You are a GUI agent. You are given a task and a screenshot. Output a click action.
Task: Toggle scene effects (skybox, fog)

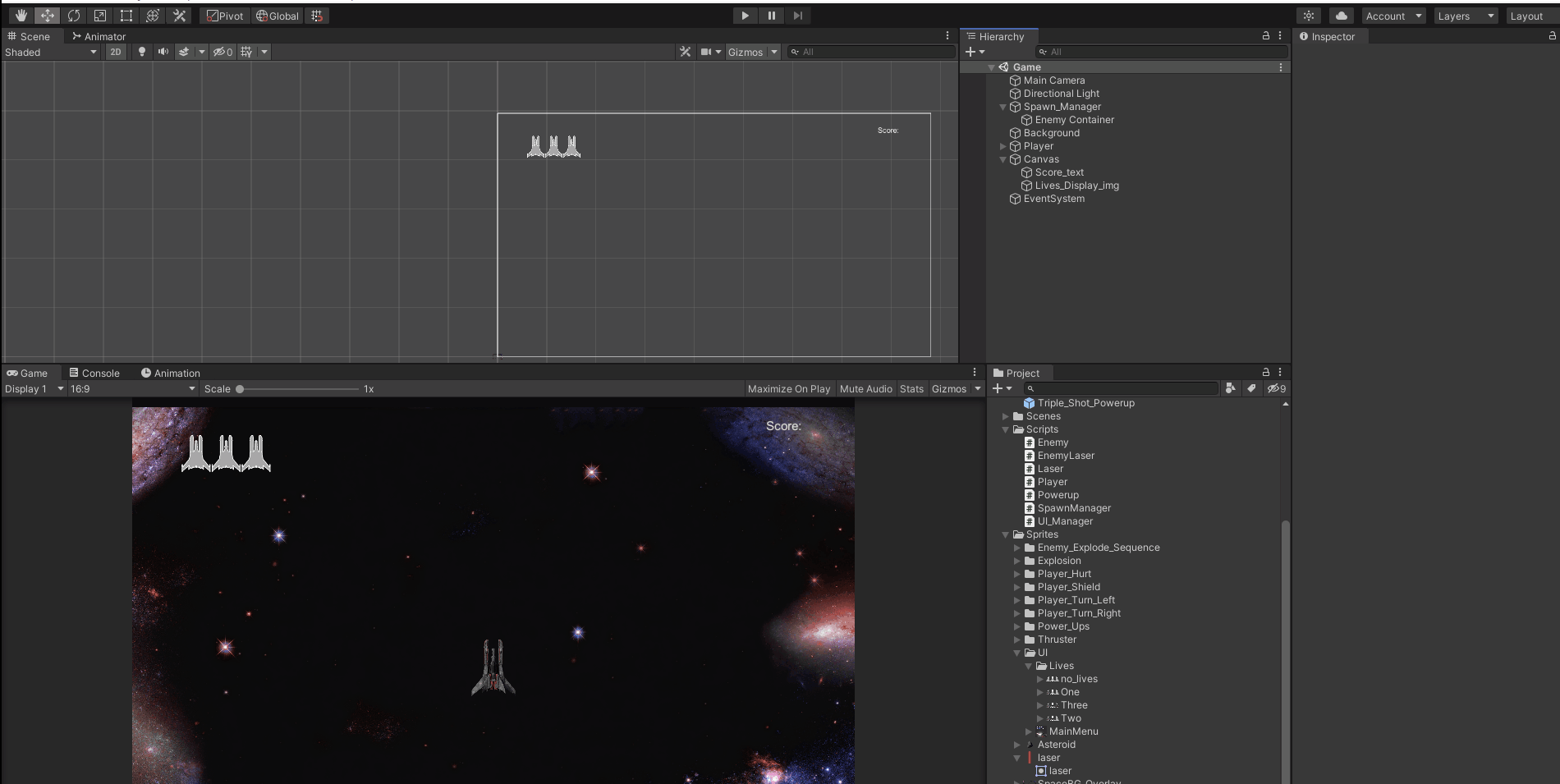pyautogui.click(x=184, y=52)
